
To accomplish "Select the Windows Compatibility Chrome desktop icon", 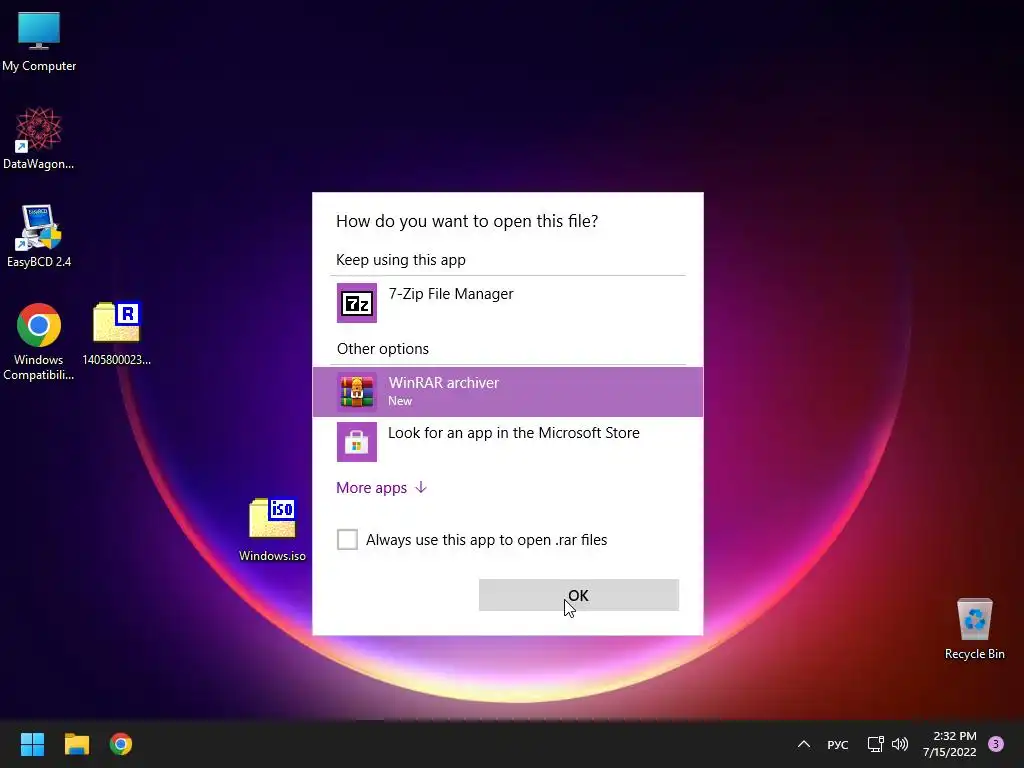I will pyautogui.click(x=39, y=342).
